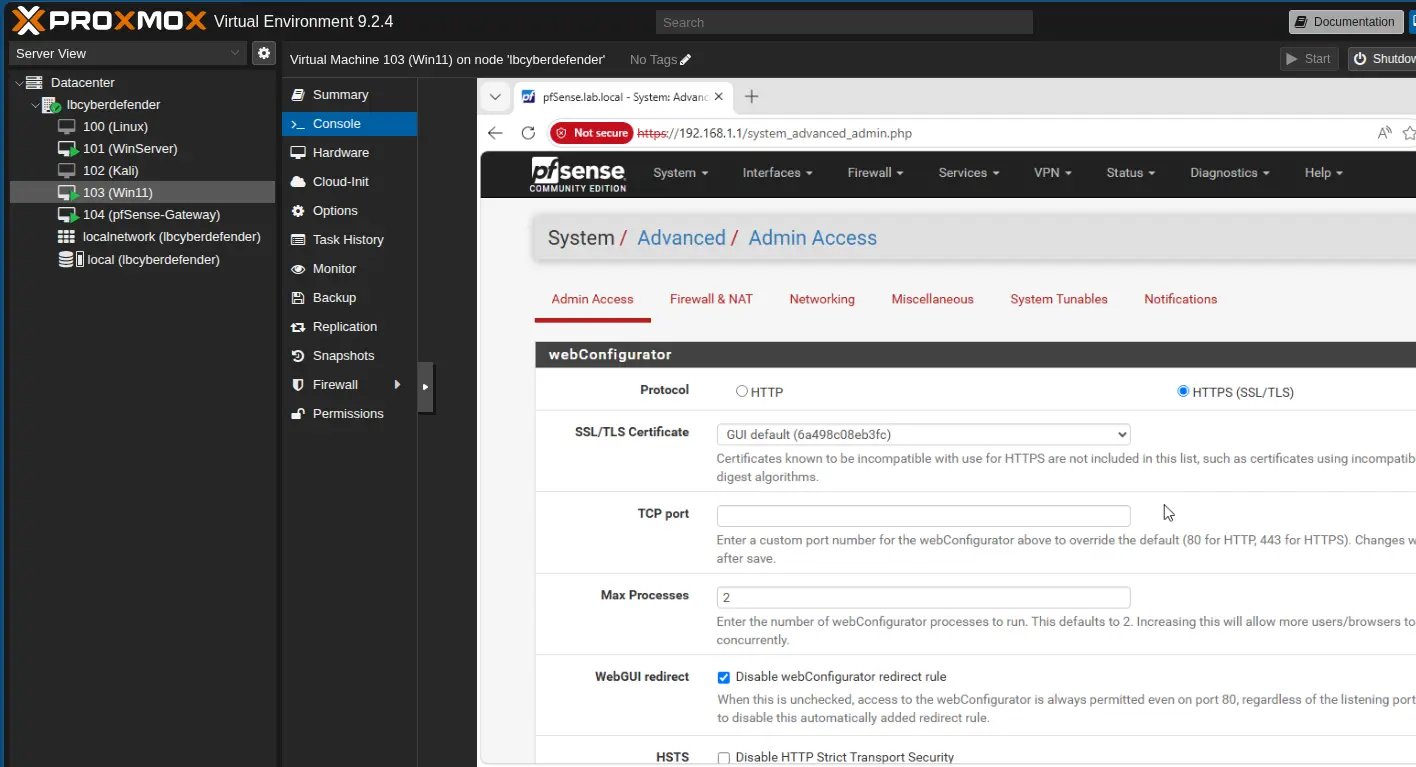This screenshot has width=1416, height=767.
Task: Select the Datacenter node in tree
Action: click(83, 83)
